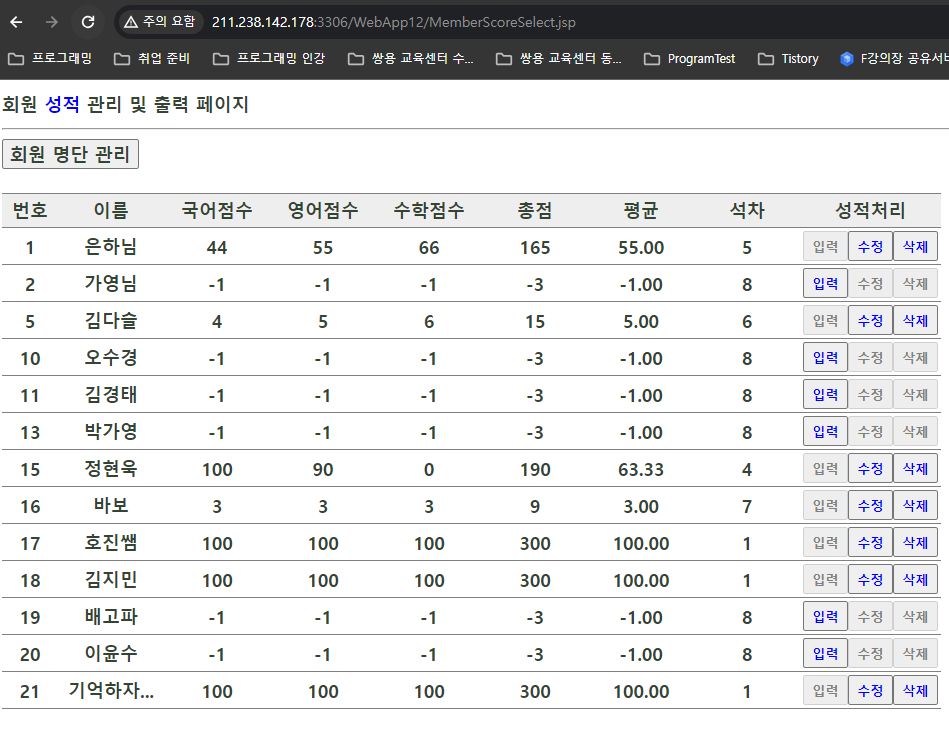Click 입력 button for 배고파 row

(x=825, y=616)
